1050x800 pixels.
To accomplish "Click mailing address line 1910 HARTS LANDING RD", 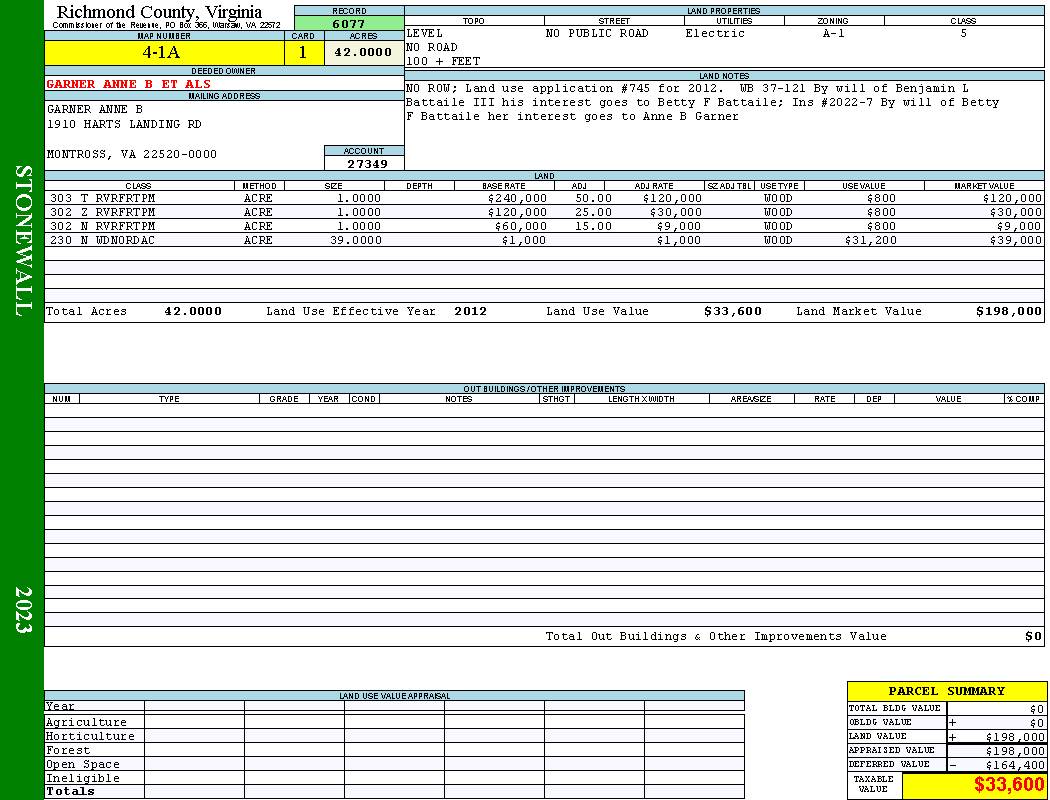I will [x=124, y=124].
